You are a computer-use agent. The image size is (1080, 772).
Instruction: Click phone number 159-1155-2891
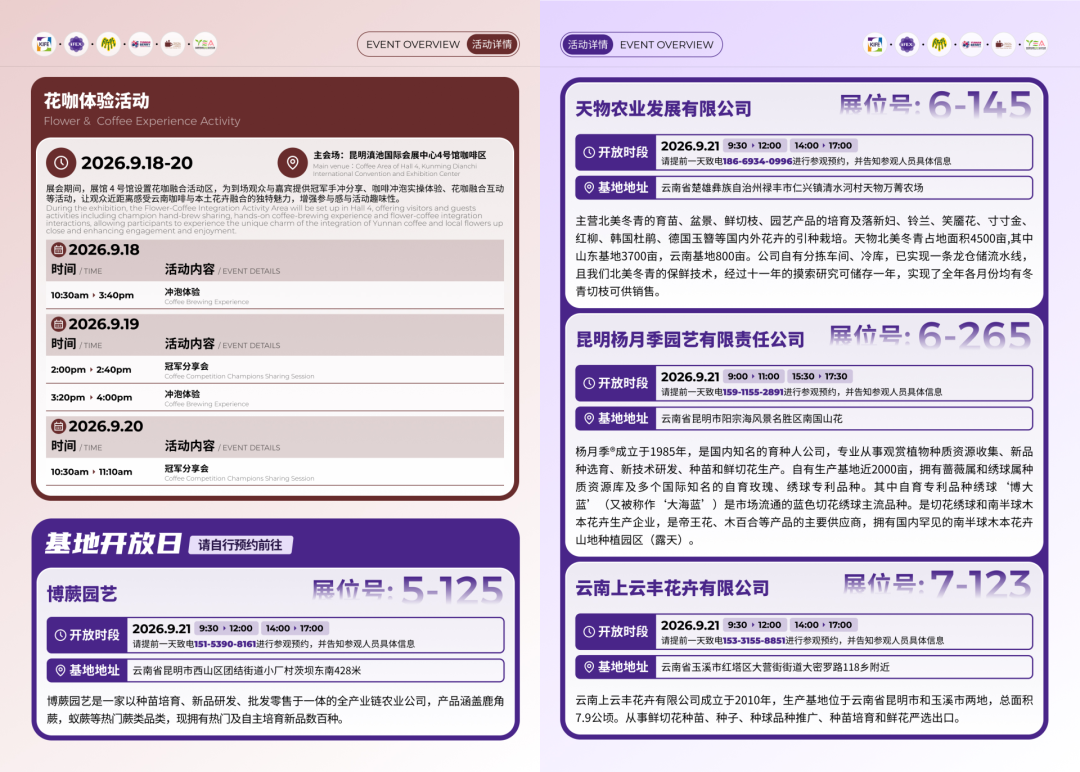click(x=753, y=392)
